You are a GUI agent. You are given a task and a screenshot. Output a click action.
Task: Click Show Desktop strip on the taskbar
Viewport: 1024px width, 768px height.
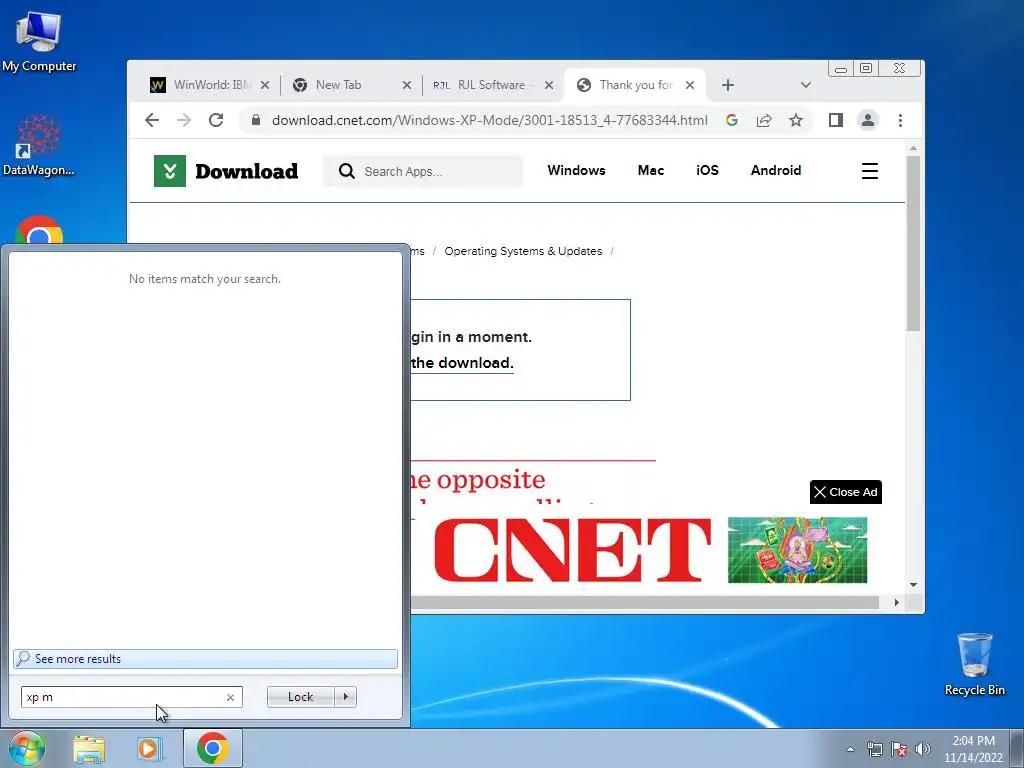pos(1017,748)
